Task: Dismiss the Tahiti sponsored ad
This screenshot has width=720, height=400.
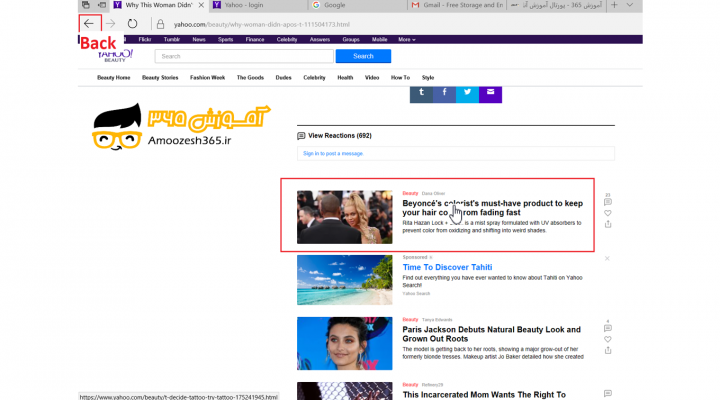Action: click(607, 259)
